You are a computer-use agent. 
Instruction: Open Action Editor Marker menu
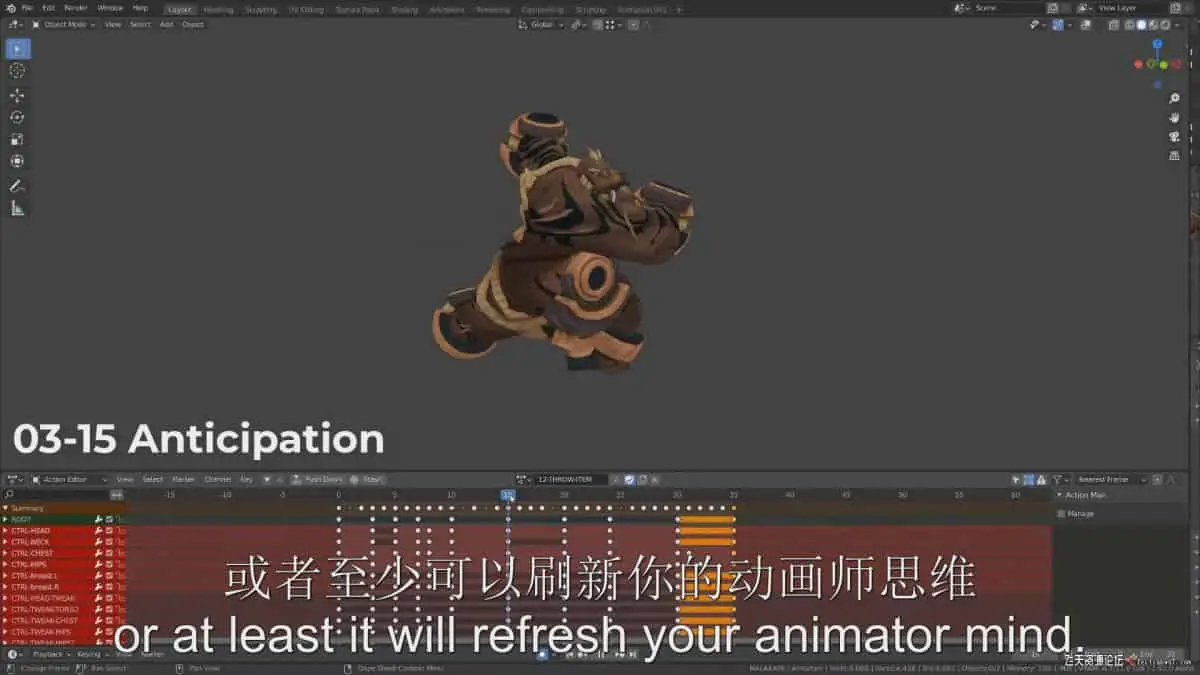(x=183, y=479)
